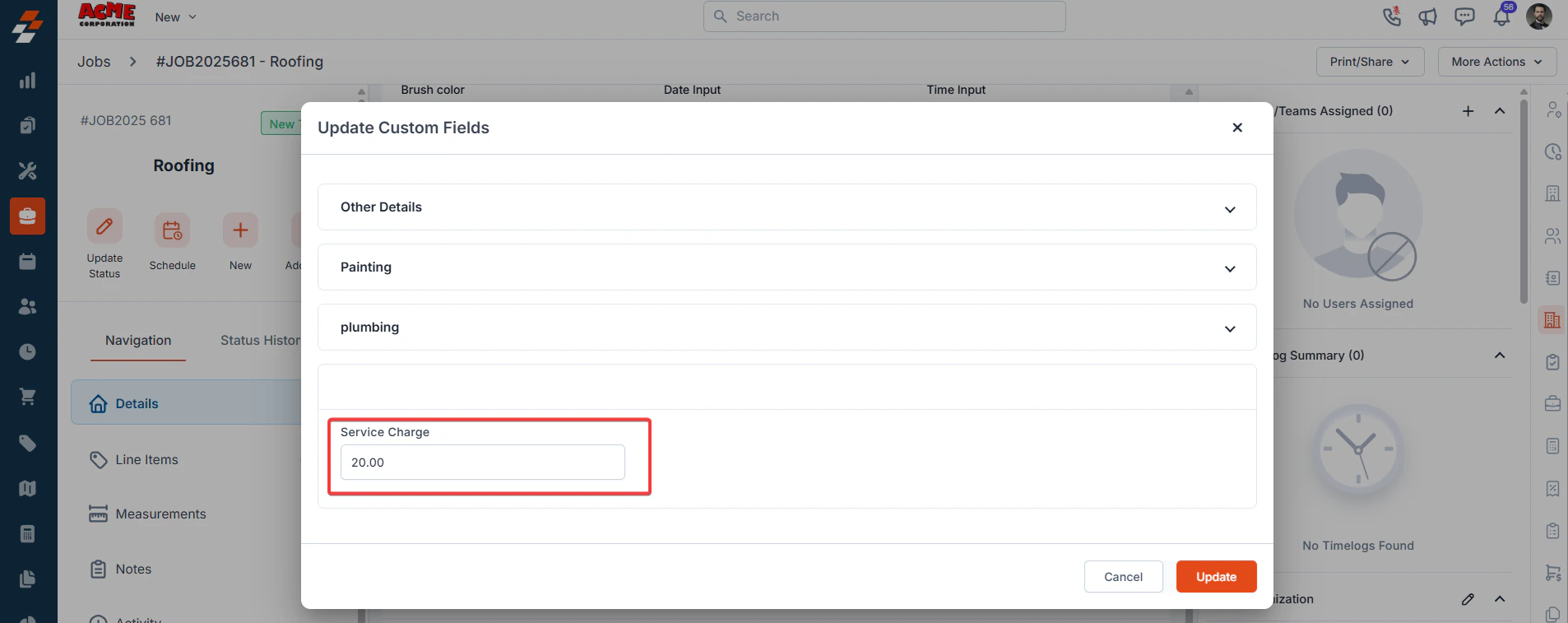
Task: Open clipboard sidebar icon below dashboard
Action: [27, 126]
